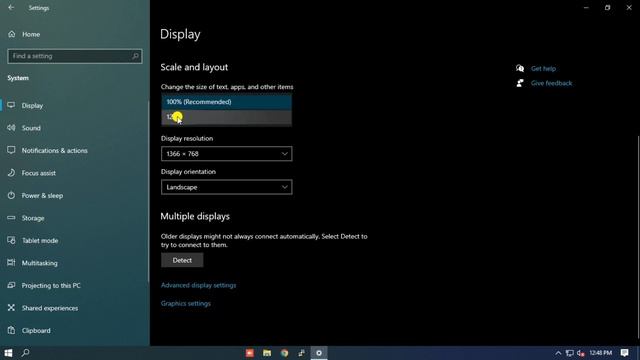
Task: Open Sound settings
Action: point(31,128)
